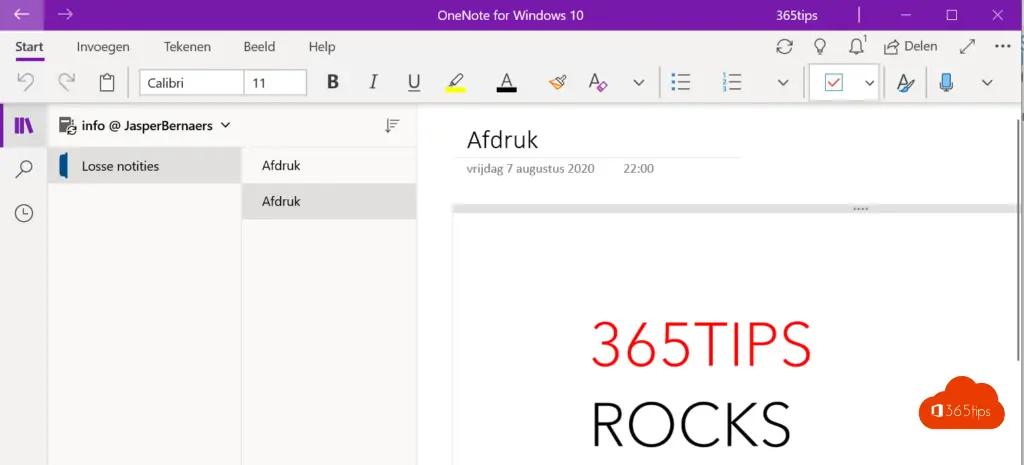
Task: Open recent notes clock icon
Action: [24, 213]
